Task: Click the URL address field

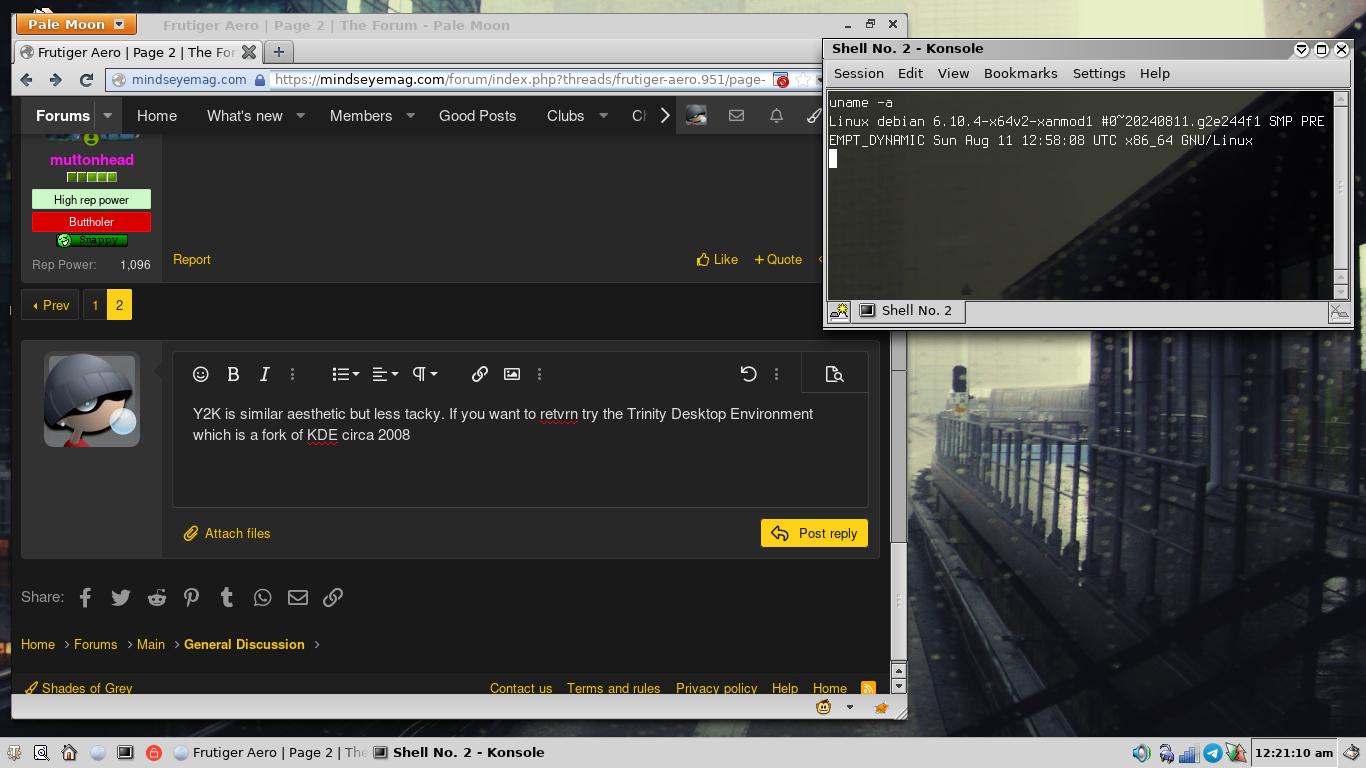Action: pyautogui.click(x=520, y=80)
